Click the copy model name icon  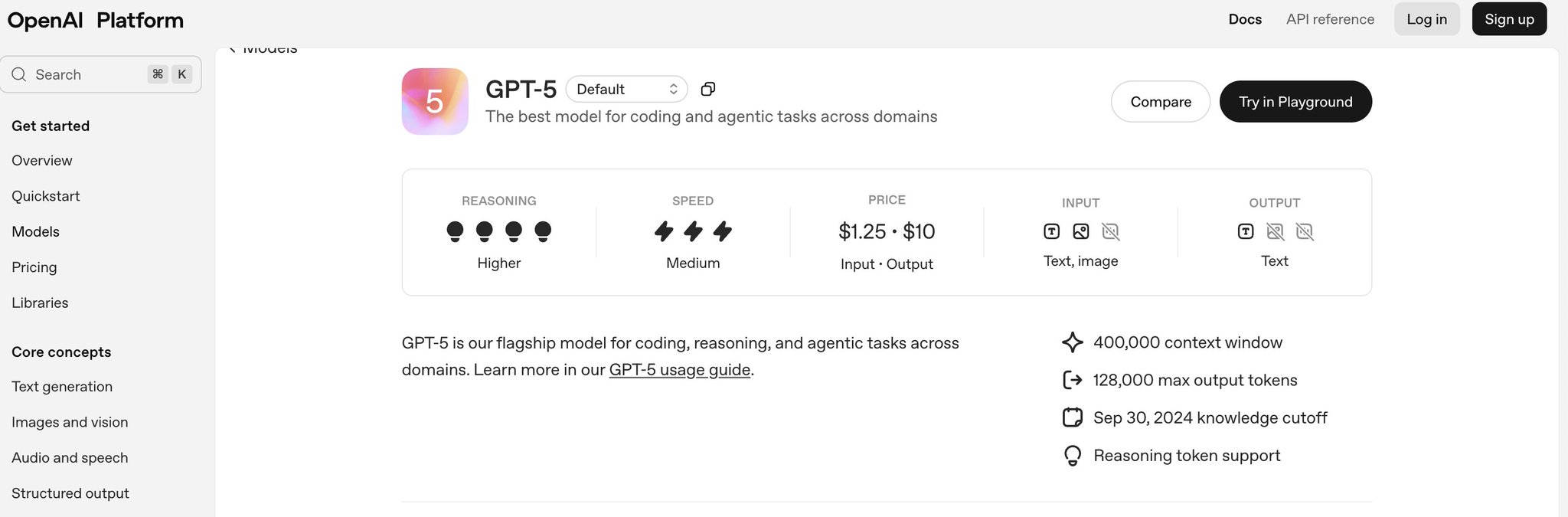708,89
